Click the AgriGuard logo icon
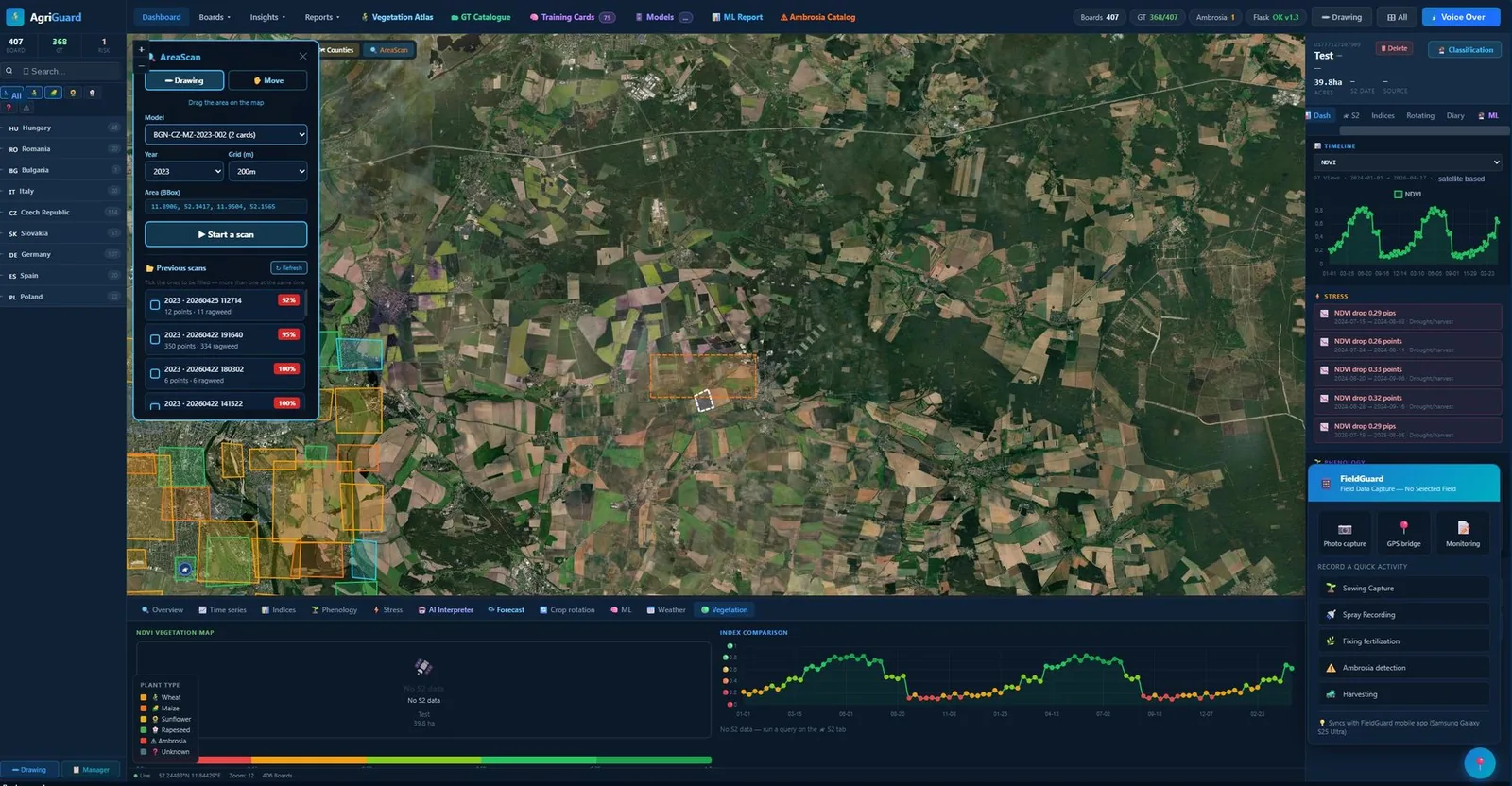The image size is (1512, 786). 15,17
